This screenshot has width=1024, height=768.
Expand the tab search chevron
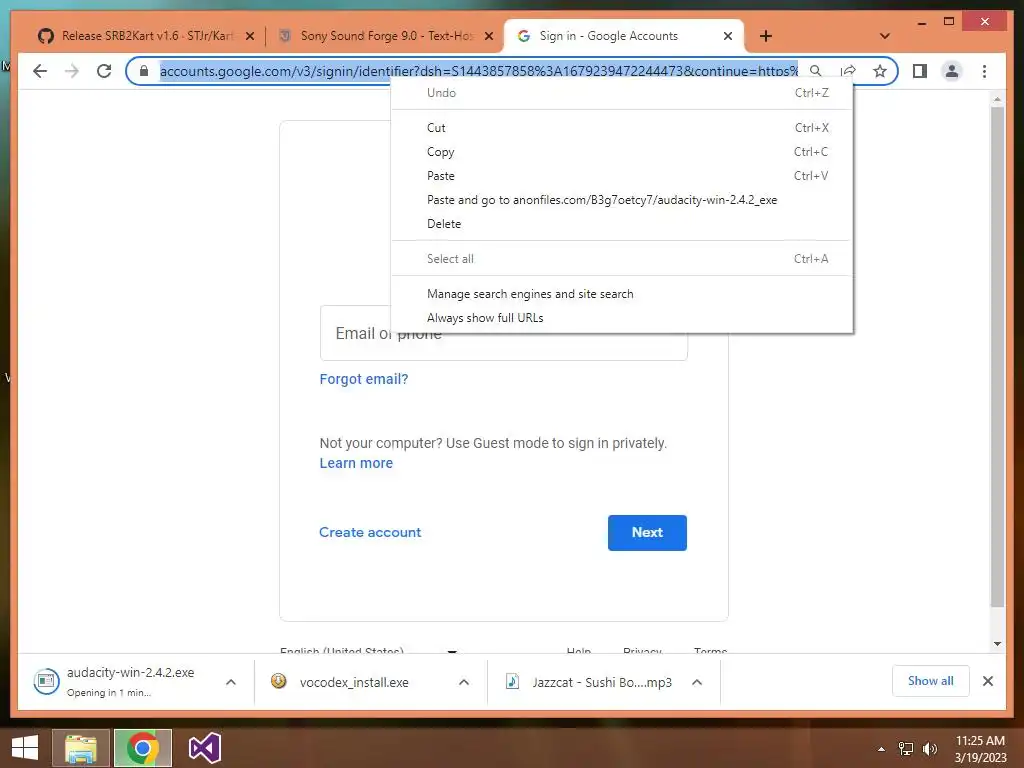pyautogui.click(x=885, y=36)
